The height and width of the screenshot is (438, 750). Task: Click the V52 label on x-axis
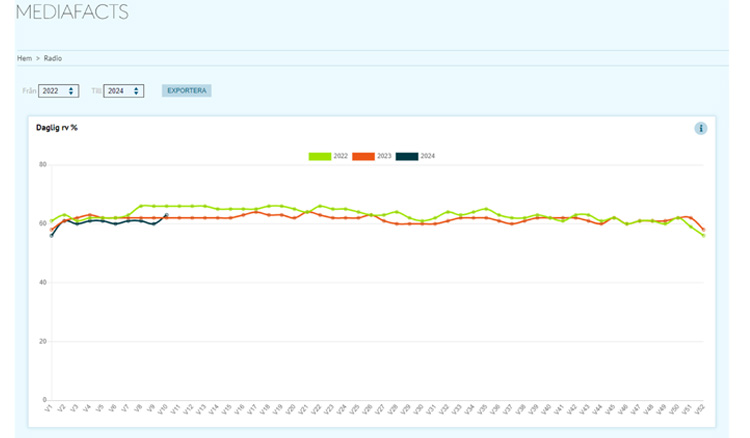(703, 411)
